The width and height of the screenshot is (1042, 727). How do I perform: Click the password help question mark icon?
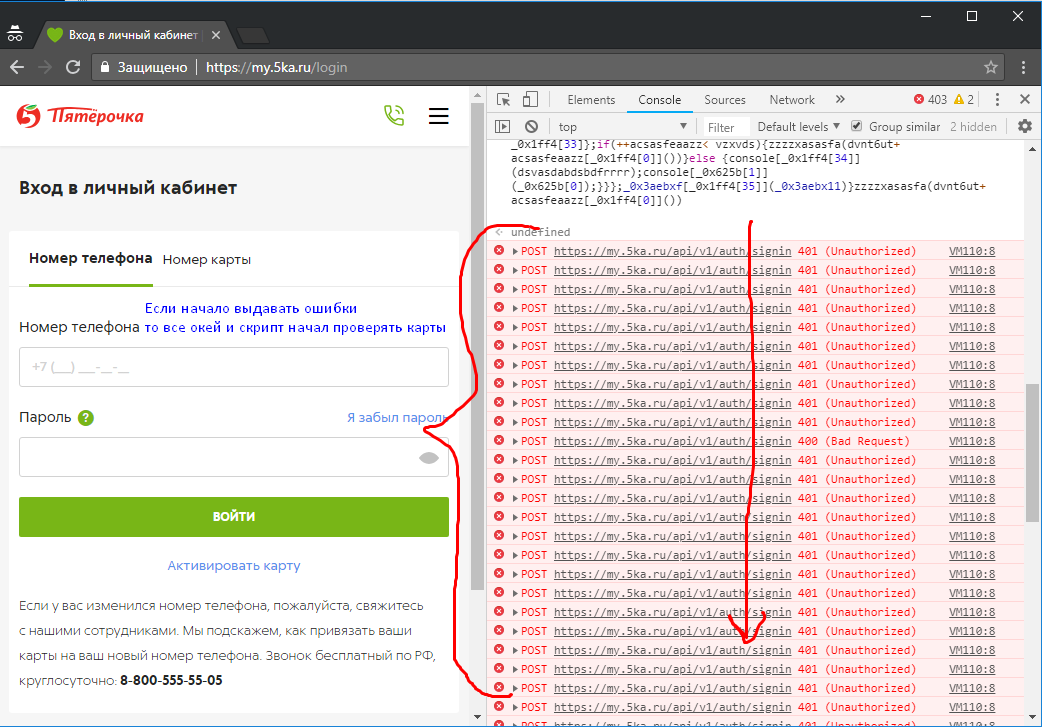tap(86, 418)
